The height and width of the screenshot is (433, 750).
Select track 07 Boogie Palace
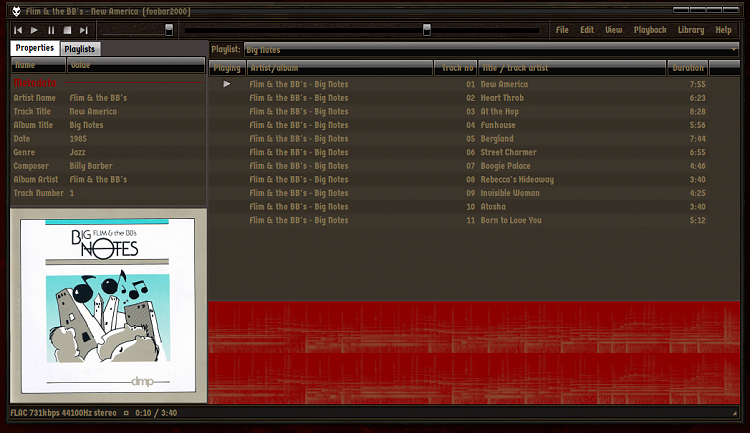(474, 166)
